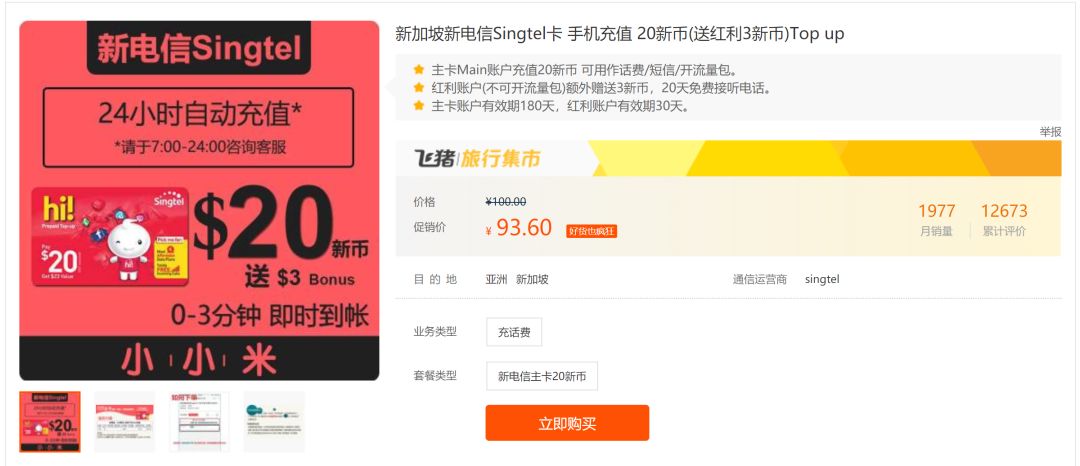The width and height of the screenshot is (1080, 466).
Task: Choose the 新电信主卡20新币 package option
Action: [x=541, y=376]
